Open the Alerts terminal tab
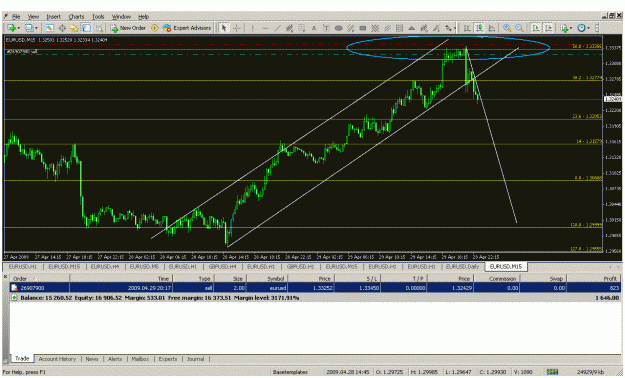Screen dimensions: 625x378 (115, 359)
